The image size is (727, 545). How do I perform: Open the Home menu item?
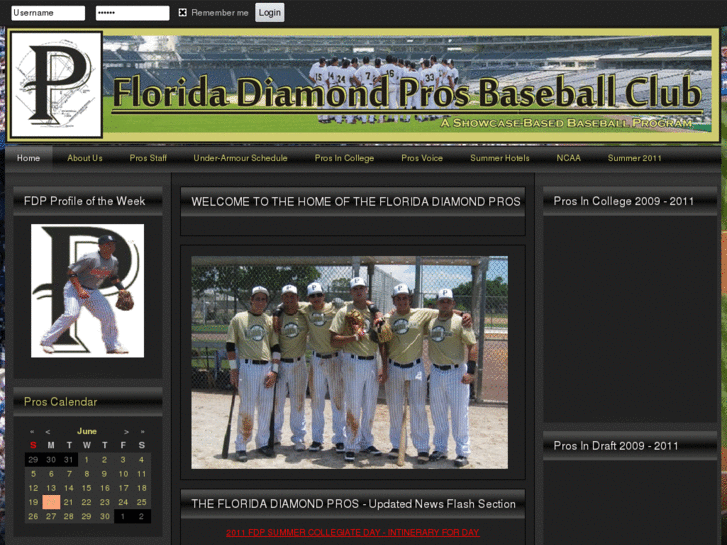pyautogui.click(x=28, y=158)
